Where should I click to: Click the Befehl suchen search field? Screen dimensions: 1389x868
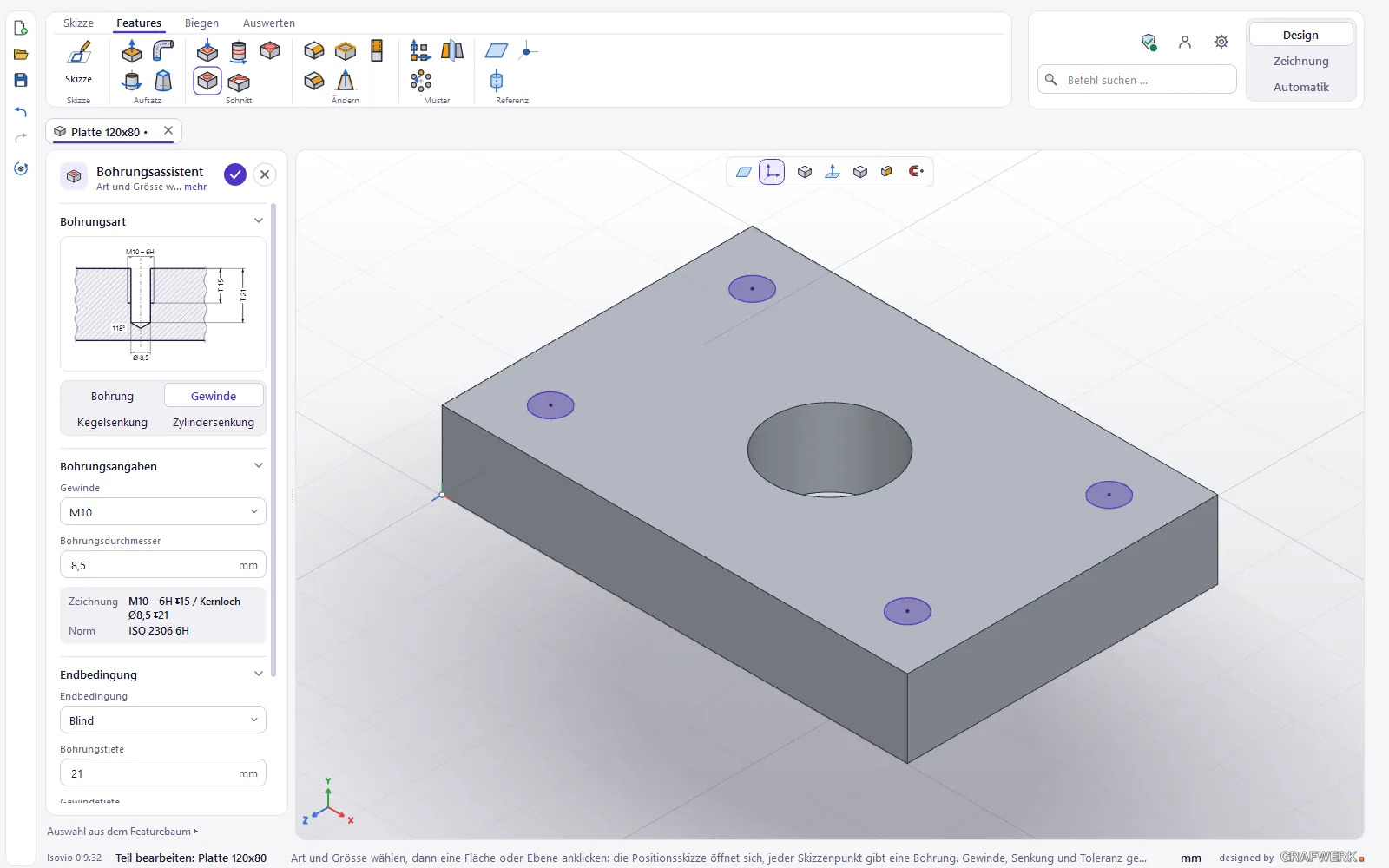pos(1137,80)
